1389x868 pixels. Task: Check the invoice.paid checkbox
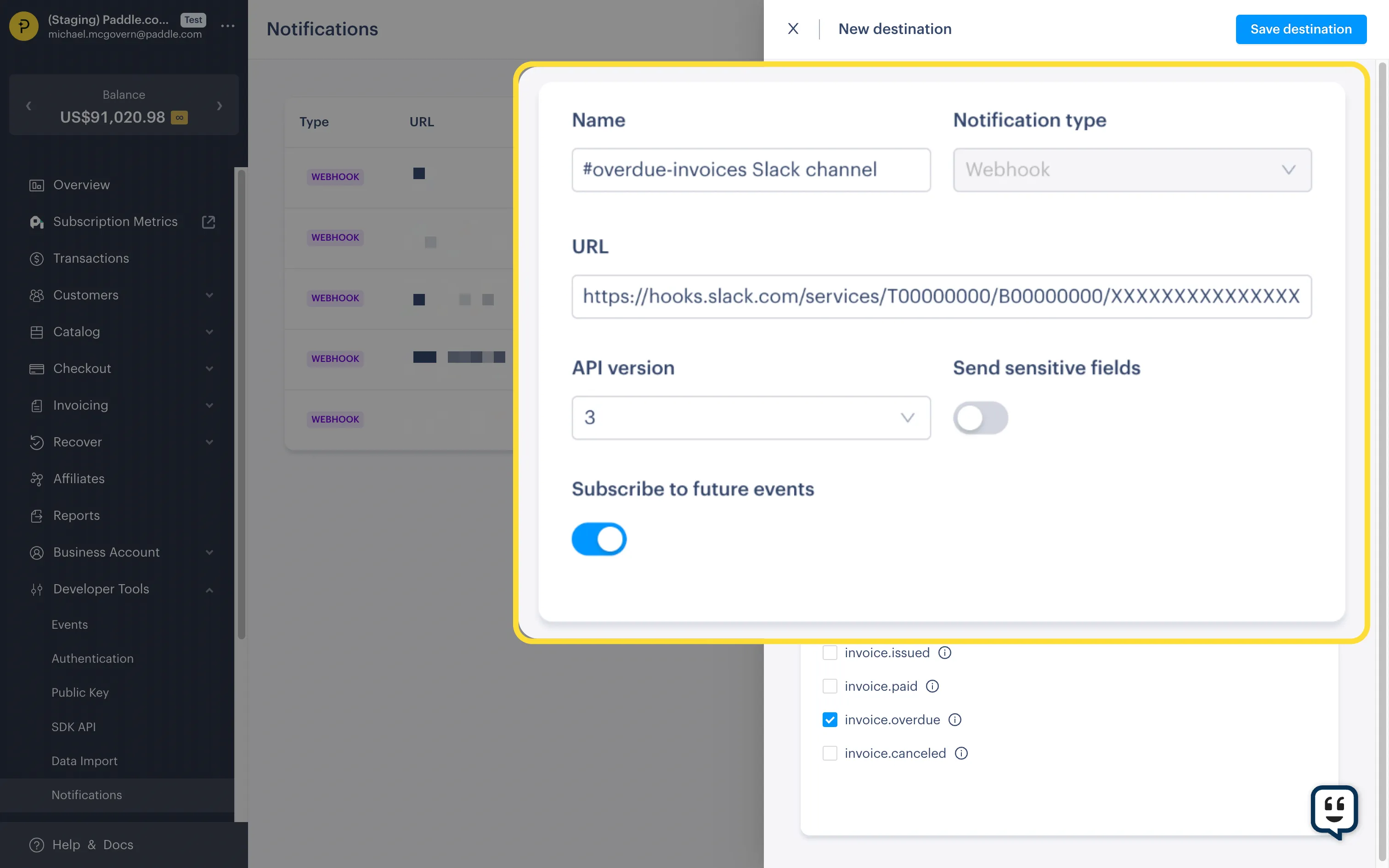830,687
